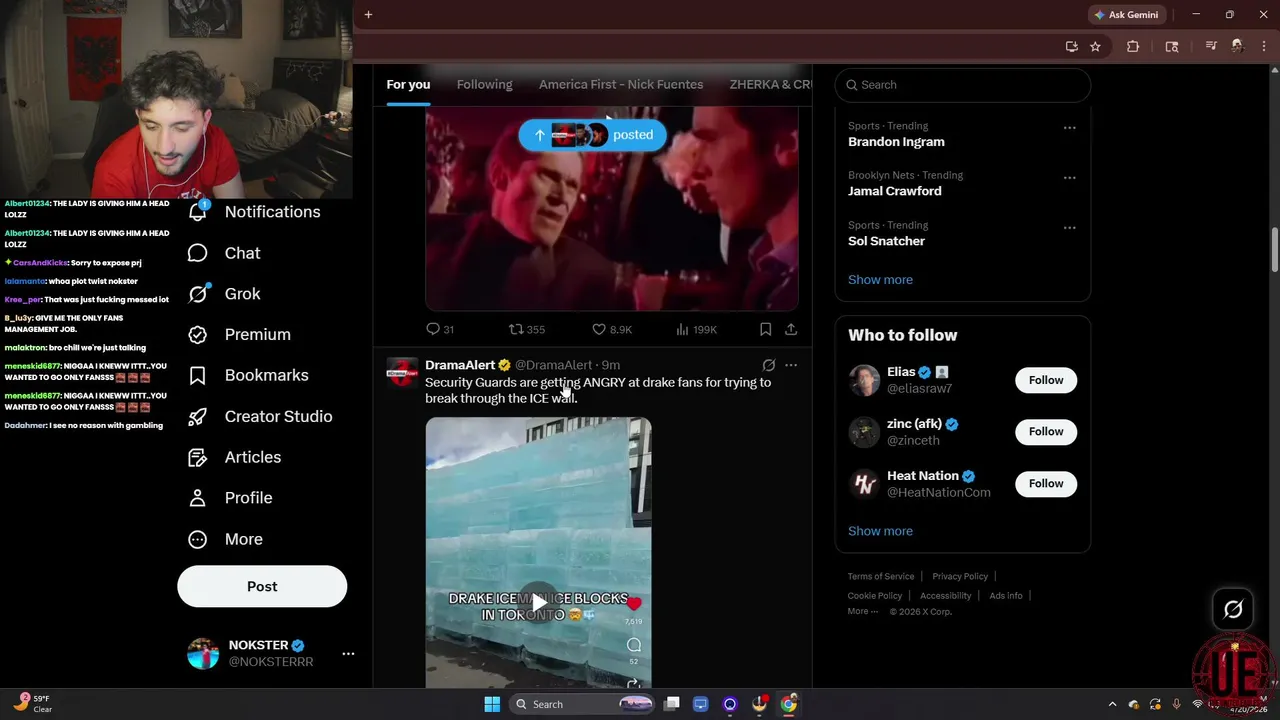Open the Bookmarks ribbon icon
This screenshot has width=1280, height=720.
[x=198, y=375]
